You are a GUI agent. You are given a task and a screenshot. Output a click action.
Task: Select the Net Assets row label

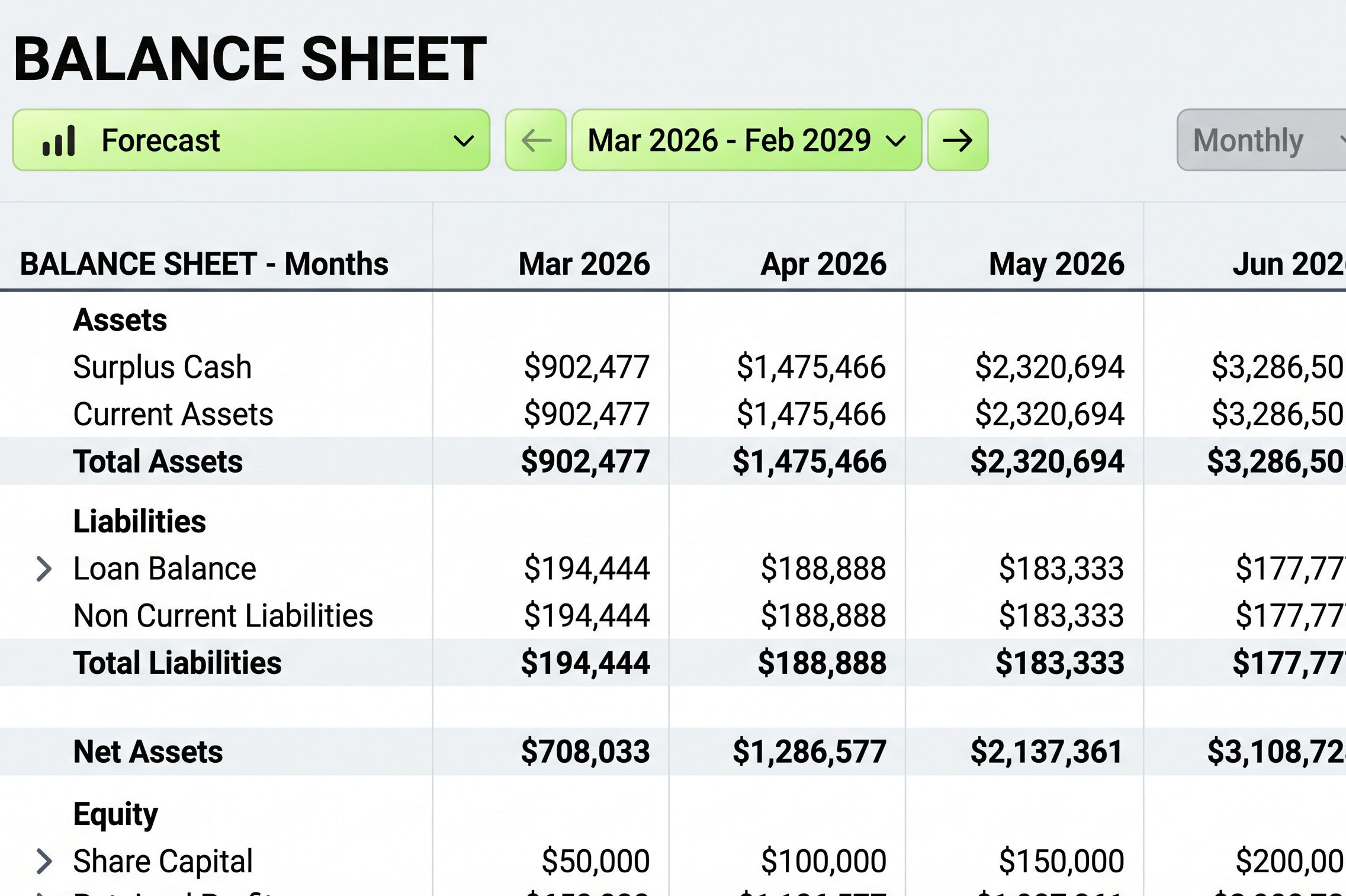tap(148, 752)
